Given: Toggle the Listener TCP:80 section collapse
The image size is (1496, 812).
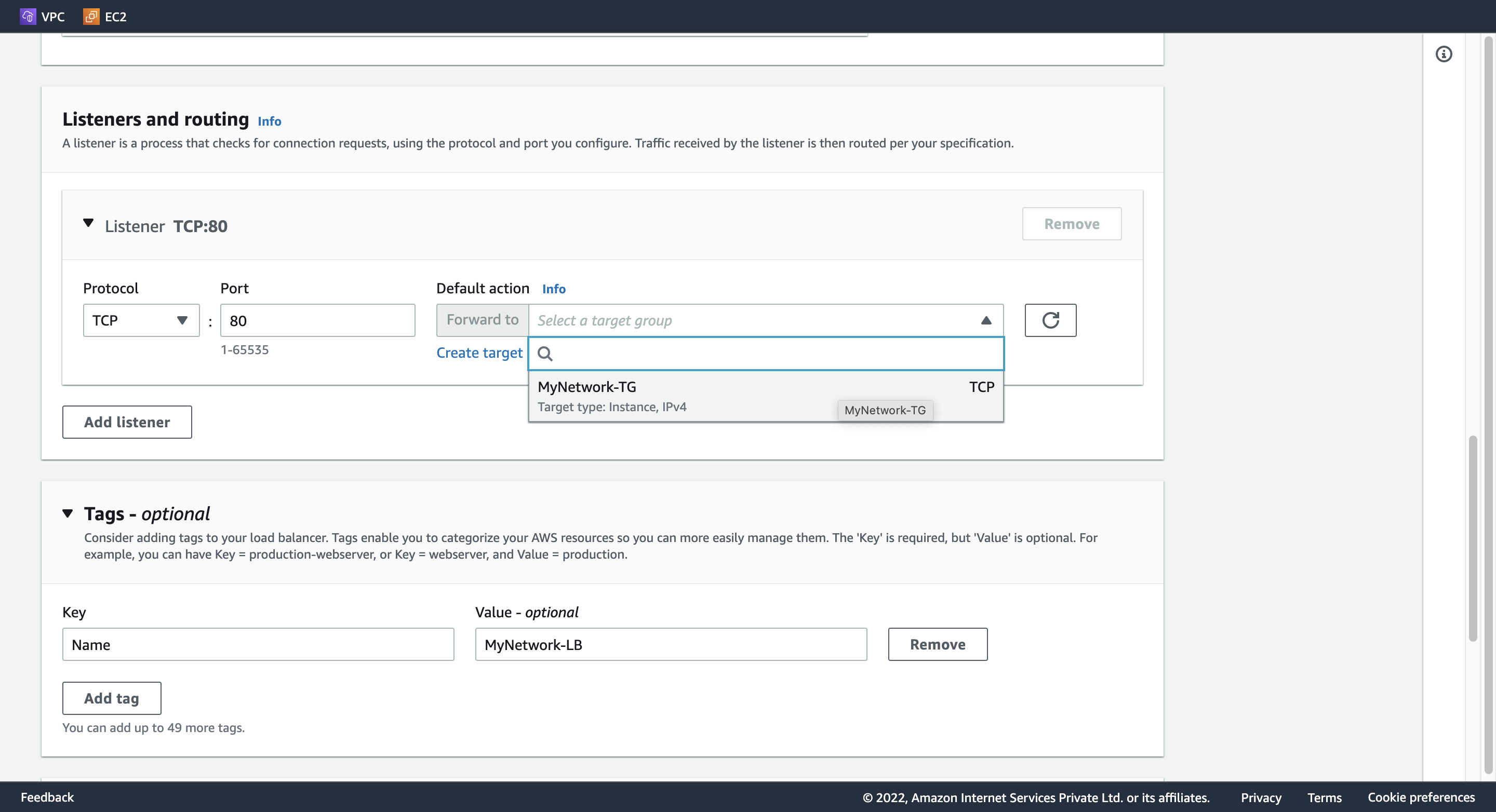Looking at the screenshot, I should 89,224.
